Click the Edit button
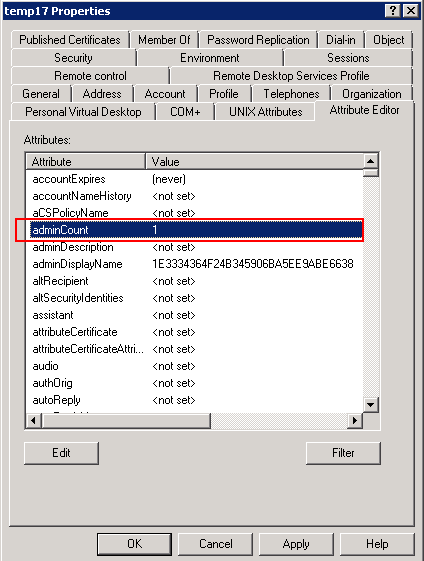Image resolution: width=424 pixels, height=561 pixels. click(61, 453)
